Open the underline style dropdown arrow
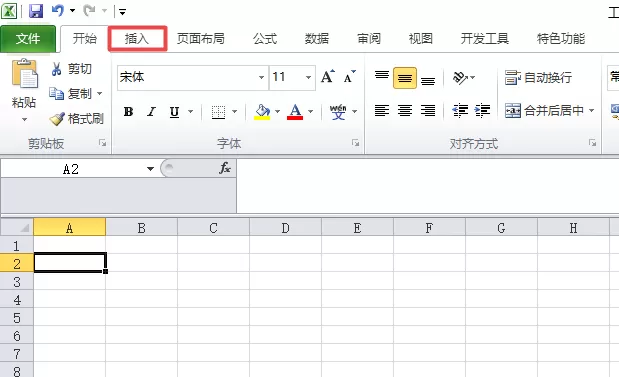The height and width of the screenshot is (377, 619). (191, 112)
